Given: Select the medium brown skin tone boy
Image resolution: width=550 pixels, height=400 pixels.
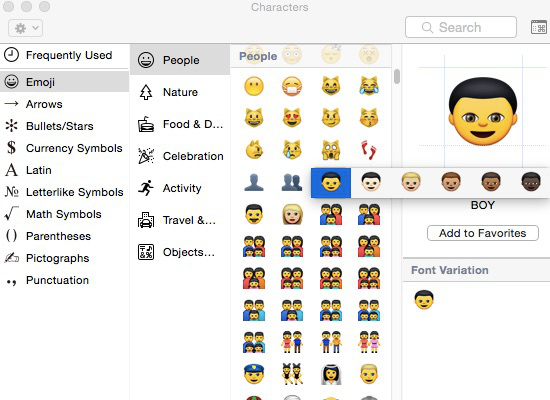Looking at the screenshot, I should click(x=451, y=182).
